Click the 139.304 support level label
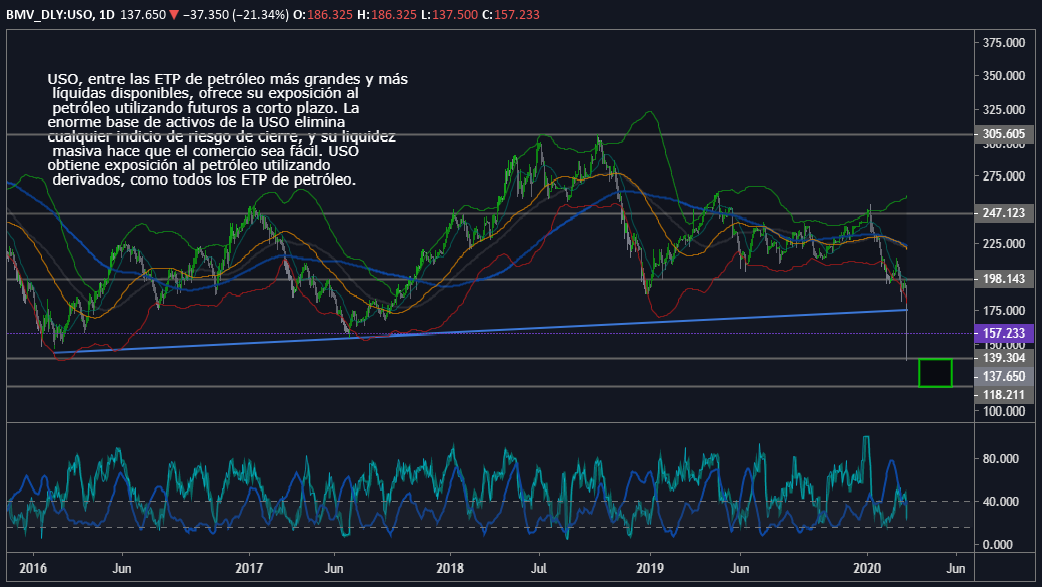Screen dimensions: 1042x587 pos(1002,358)
